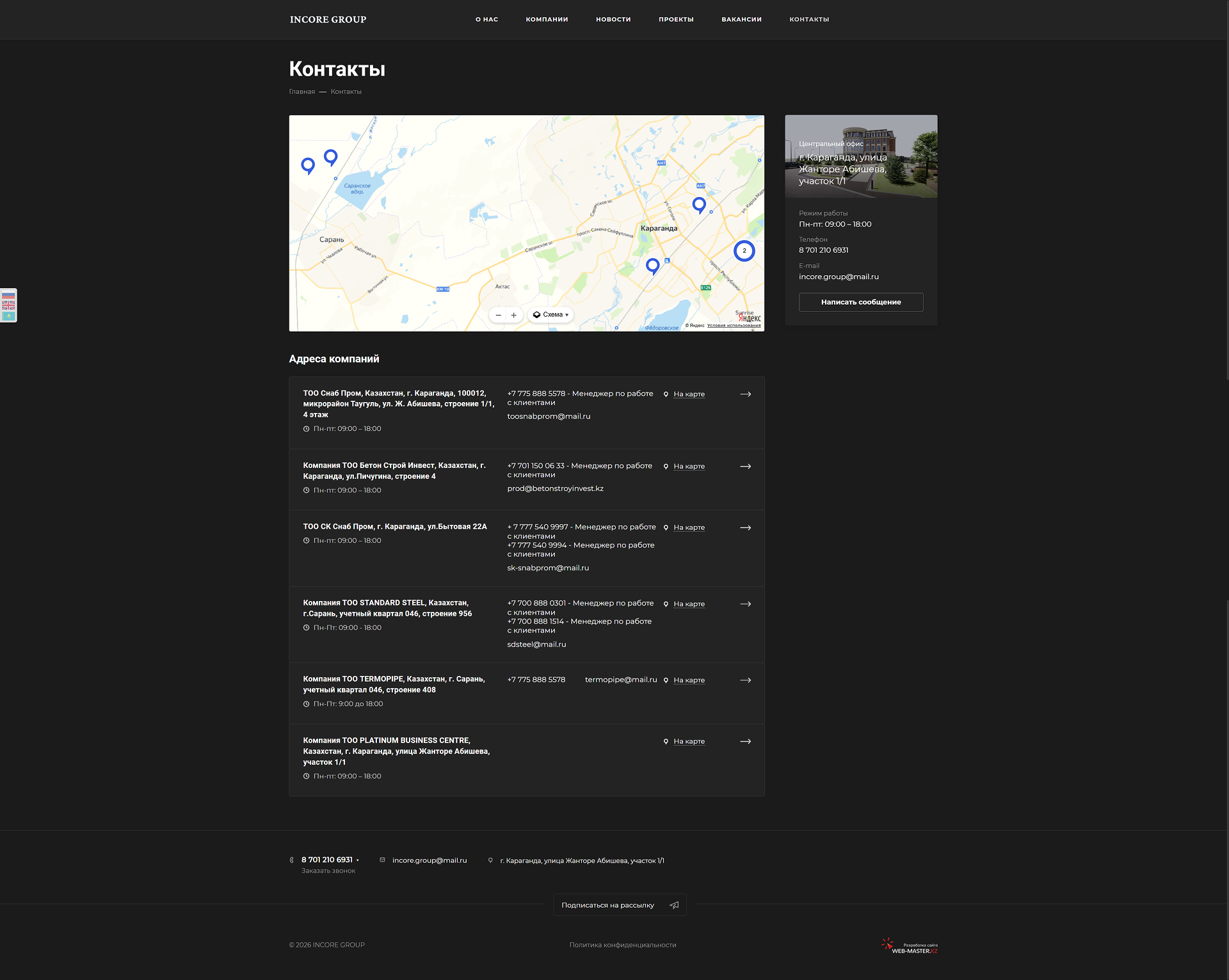
Task: Show STANDARD STEEL на карте
Action: click(689, 604)
